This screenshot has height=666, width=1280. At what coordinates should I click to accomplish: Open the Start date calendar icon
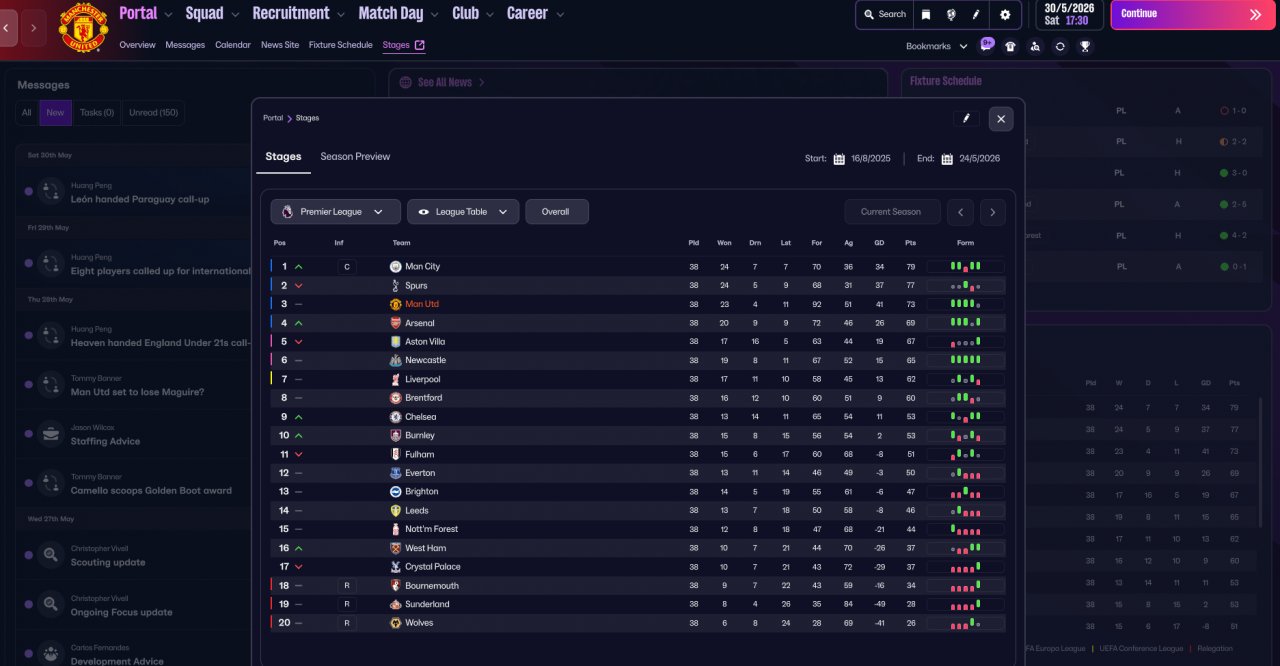point(839,158)
